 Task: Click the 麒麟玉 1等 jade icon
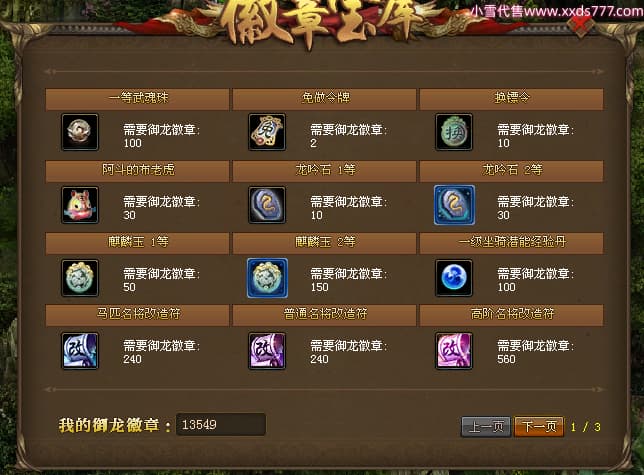(x=80, y=278)
